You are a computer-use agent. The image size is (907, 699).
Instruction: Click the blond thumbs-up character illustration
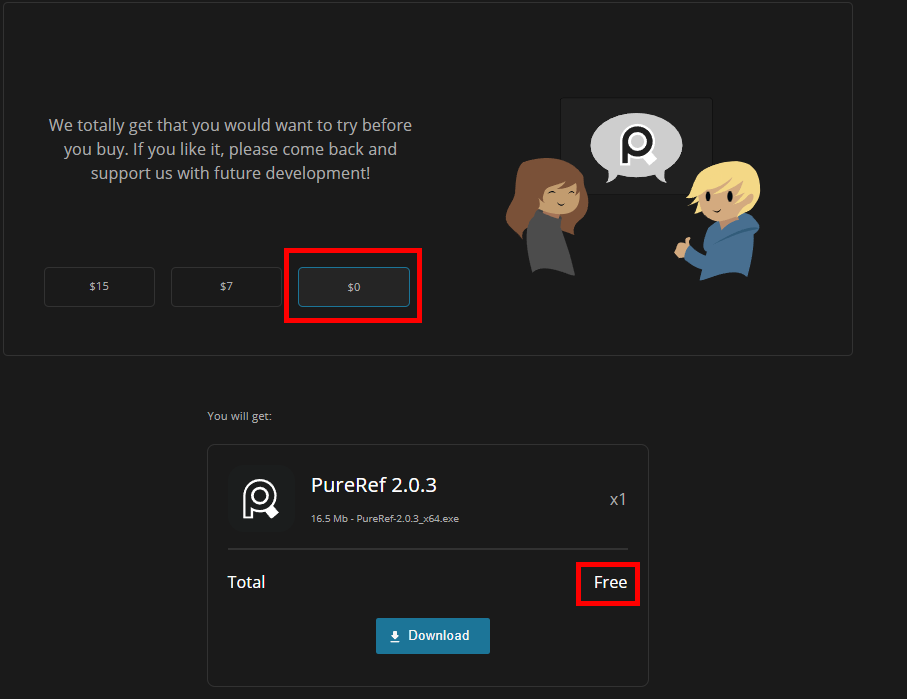click(x=719, y=221)
